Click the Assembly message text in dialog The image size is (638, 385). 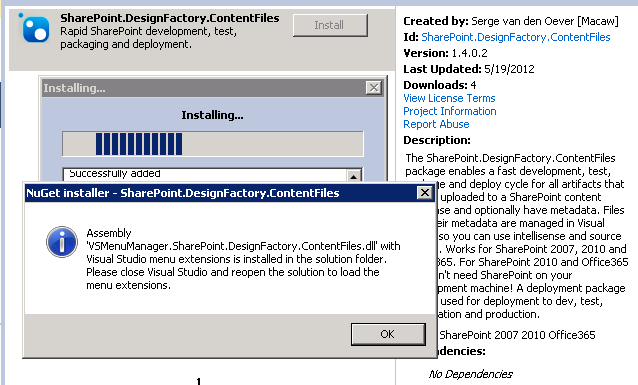point(243,259)
